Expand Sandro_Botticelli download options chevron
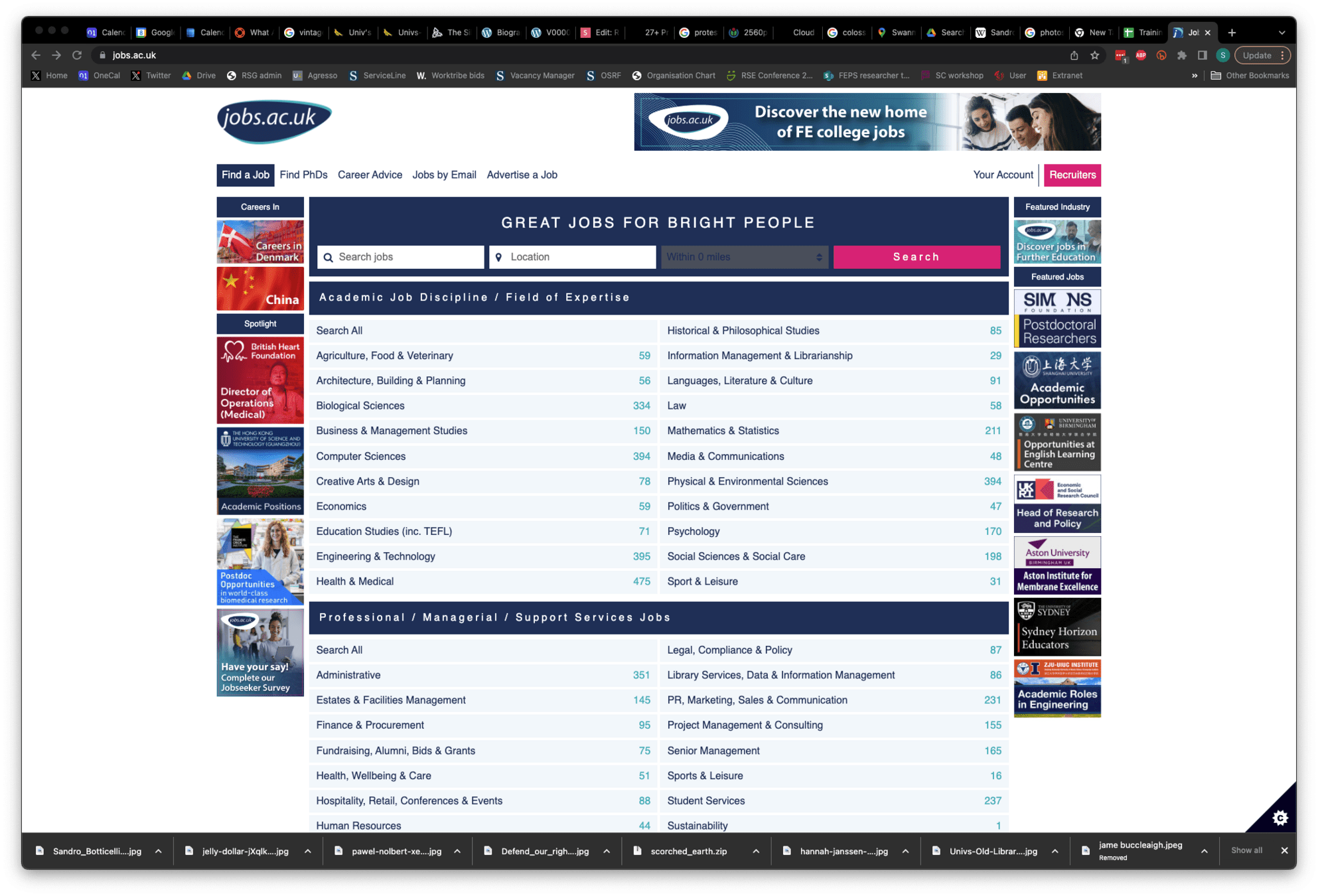 click(159, 851)
